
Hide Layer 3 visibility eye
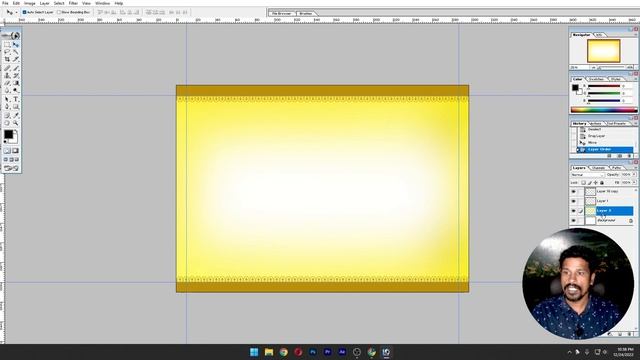pyautogui.click(x=573, y=211)
